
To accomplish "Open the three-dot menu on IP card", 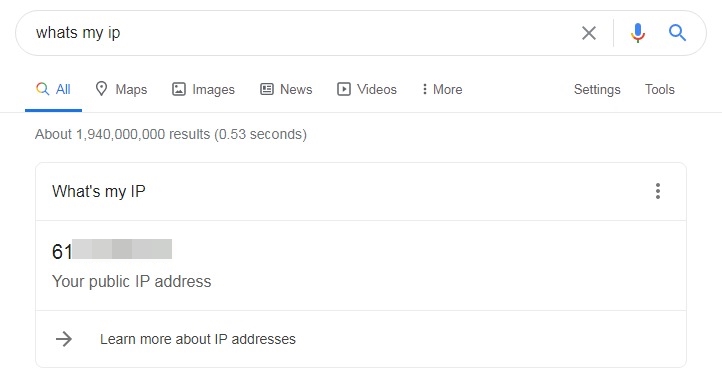I will 658,191.
